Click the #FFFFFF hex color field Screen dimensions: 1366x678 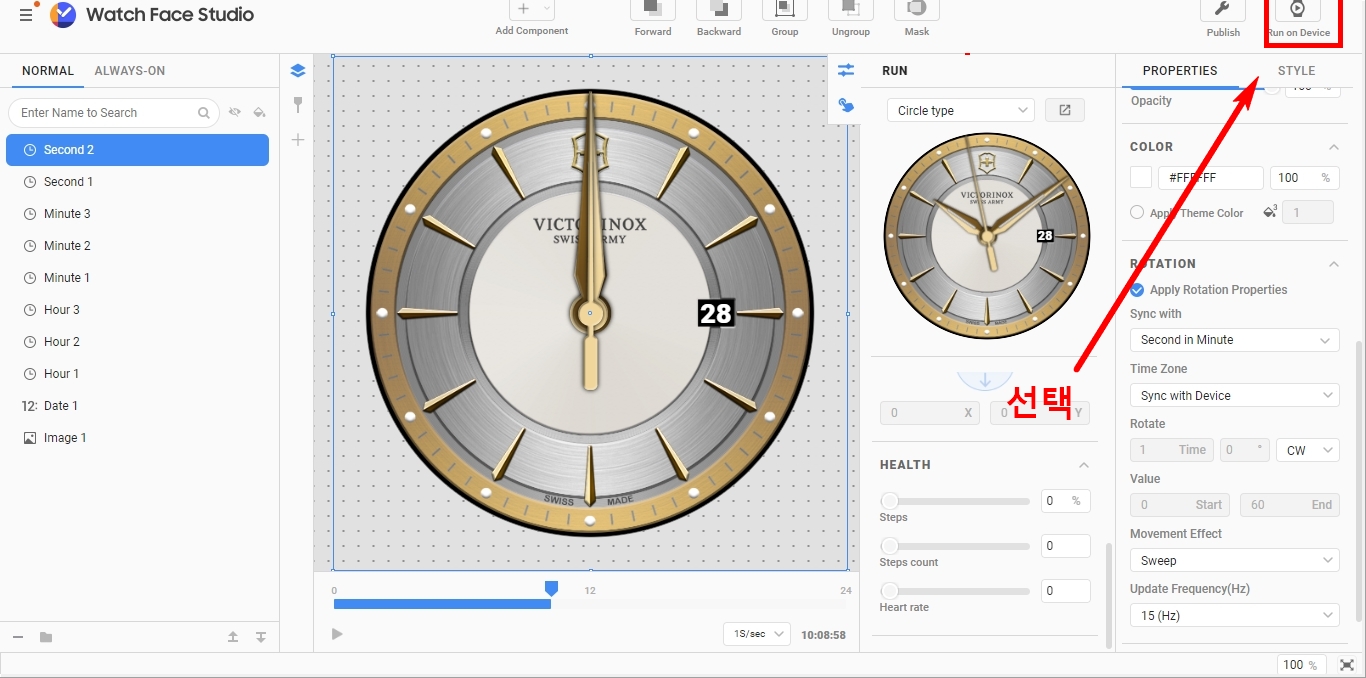(x=1211, y=178)
